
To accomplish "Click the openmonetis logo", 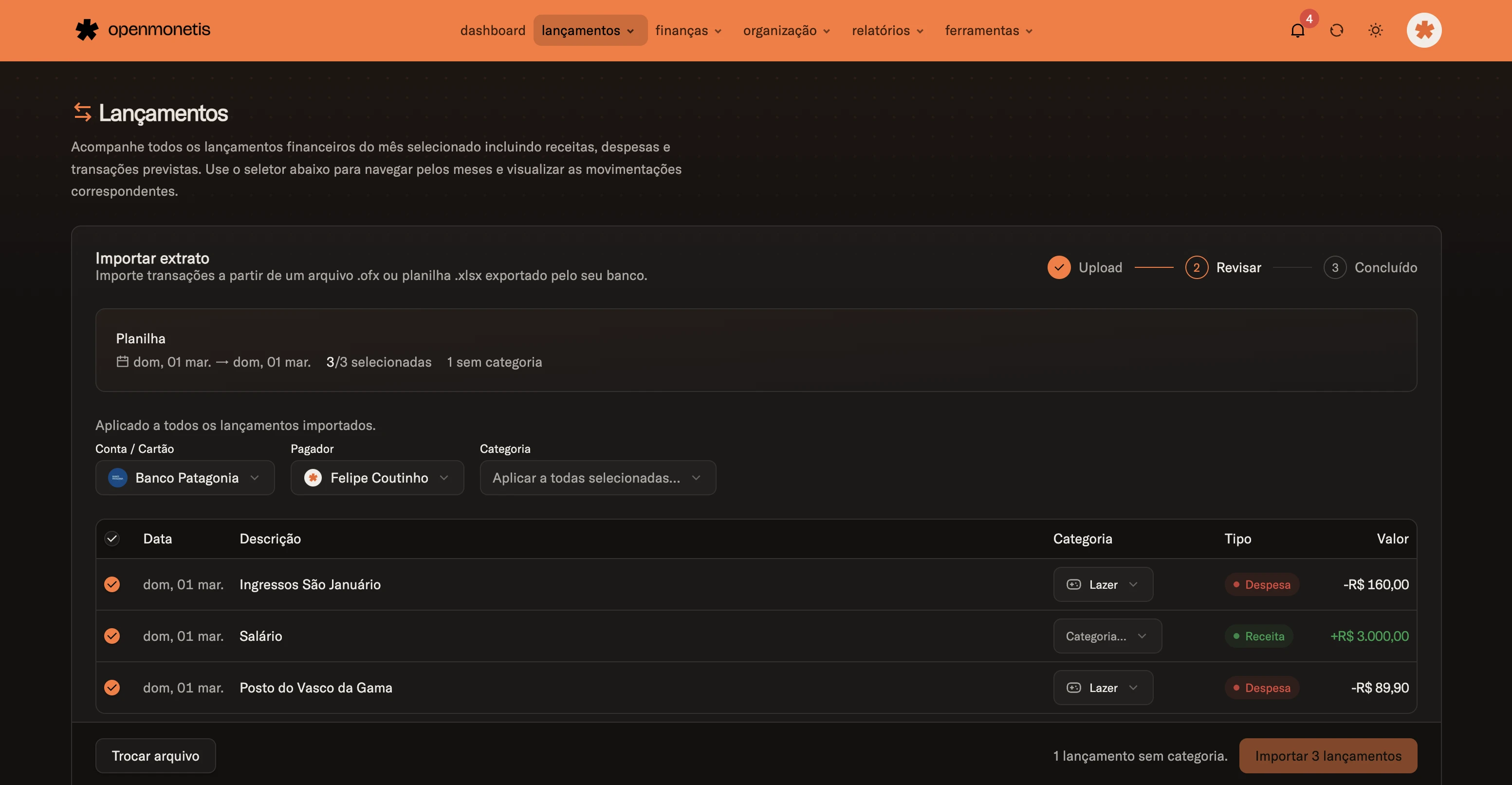I will [x=143, y=29].
